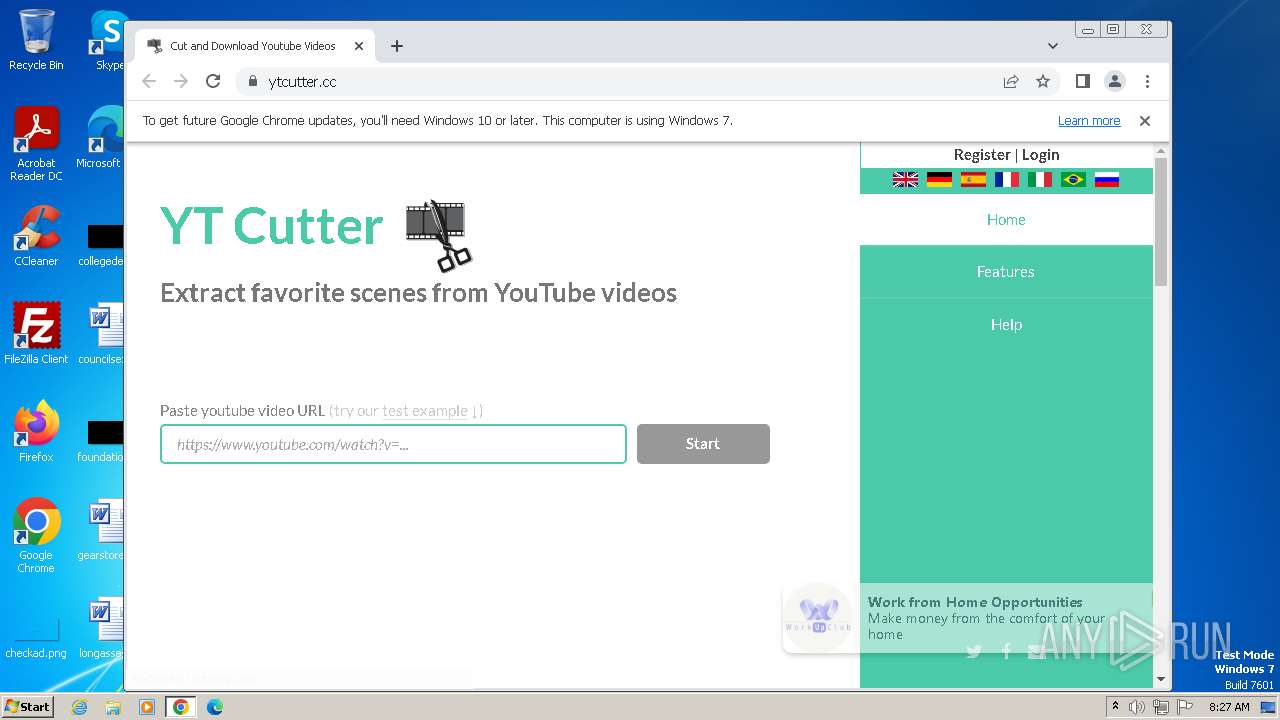This screenshot has width=1280, height=720.
Task: Open tab search dropdown arrow
Action: coord(1053,46)
